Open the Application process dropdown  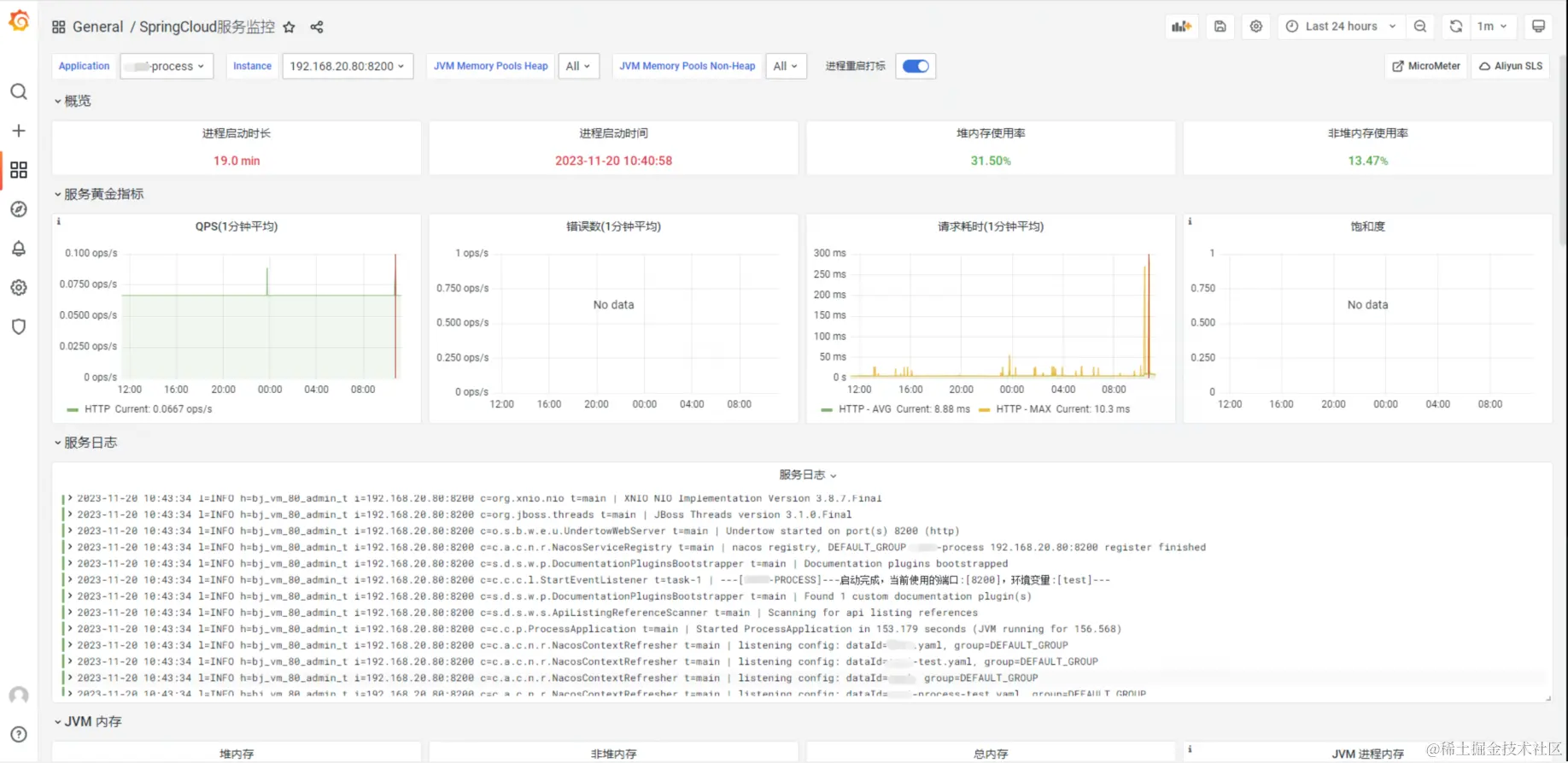coord(167,66)
